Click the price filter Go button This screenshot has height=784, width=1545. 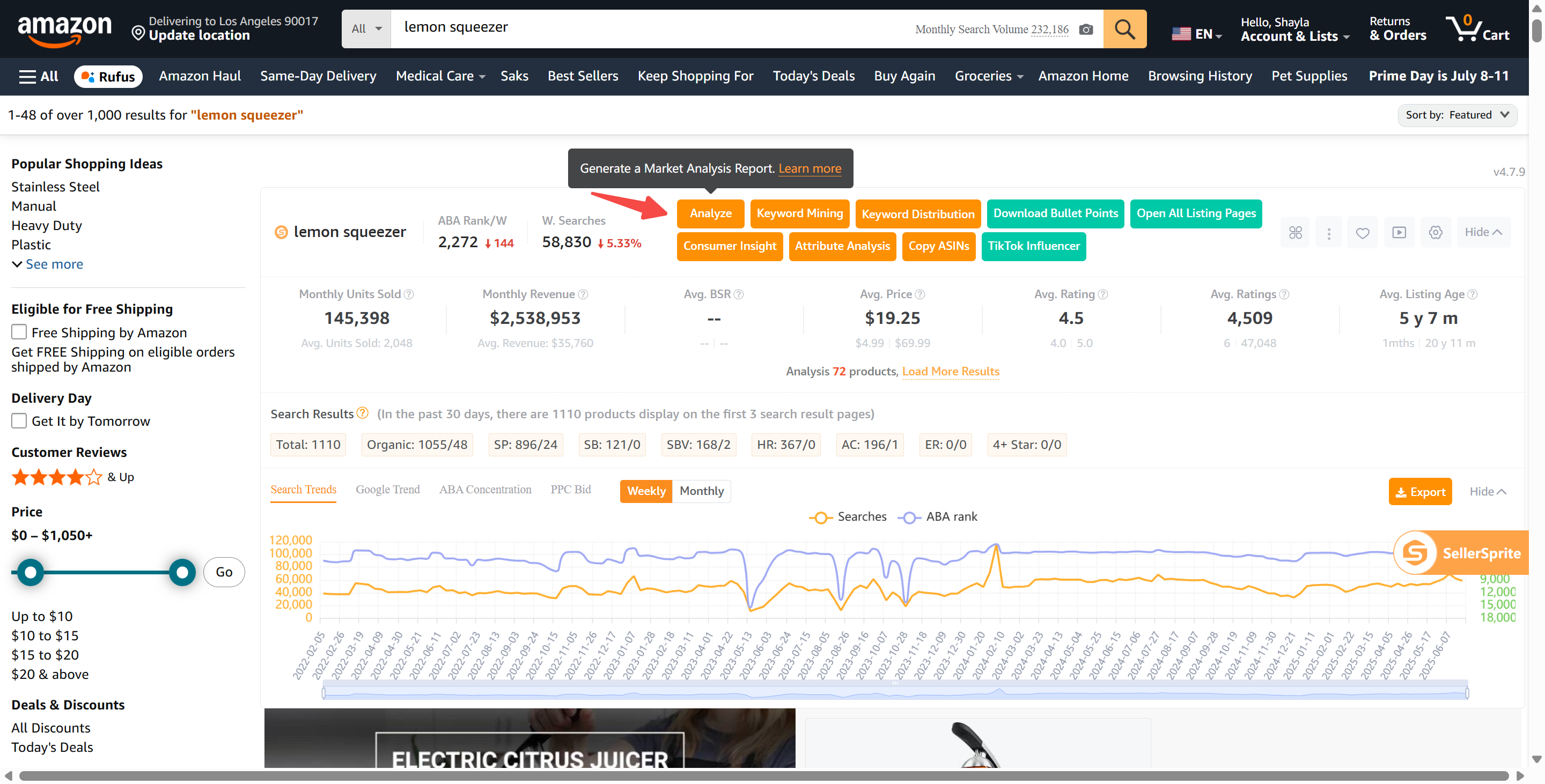coord(224,572)
